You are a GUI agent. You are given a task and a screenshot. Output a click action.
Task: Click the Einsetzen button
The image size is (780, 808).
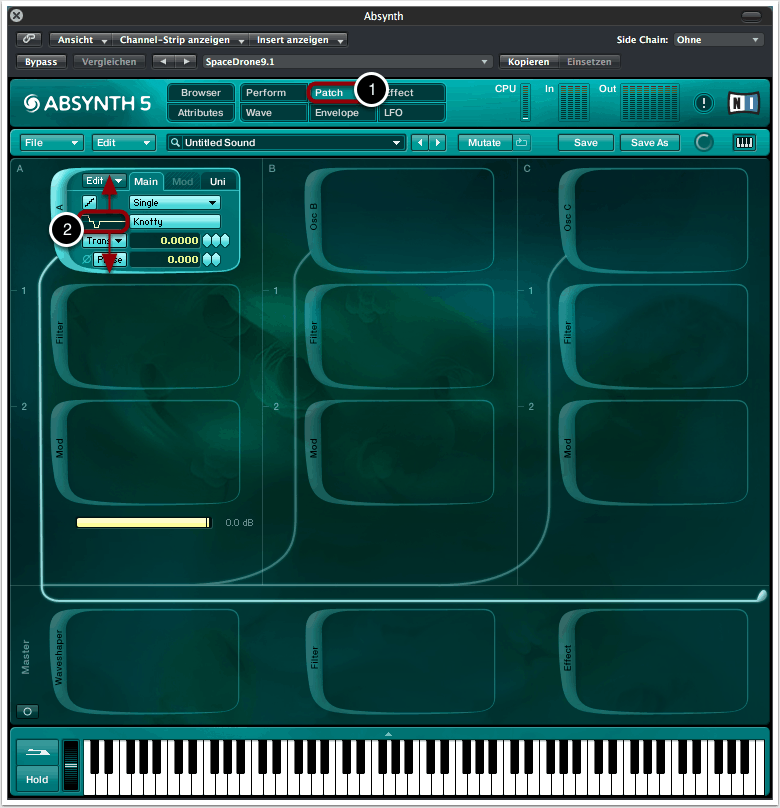589,62
